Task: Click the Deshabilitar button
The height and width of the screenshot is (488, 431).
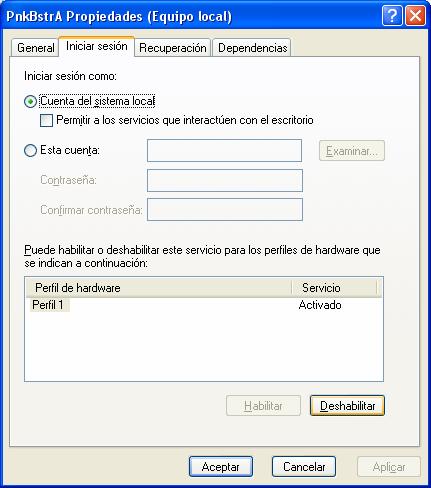Action: pos(347,406)
